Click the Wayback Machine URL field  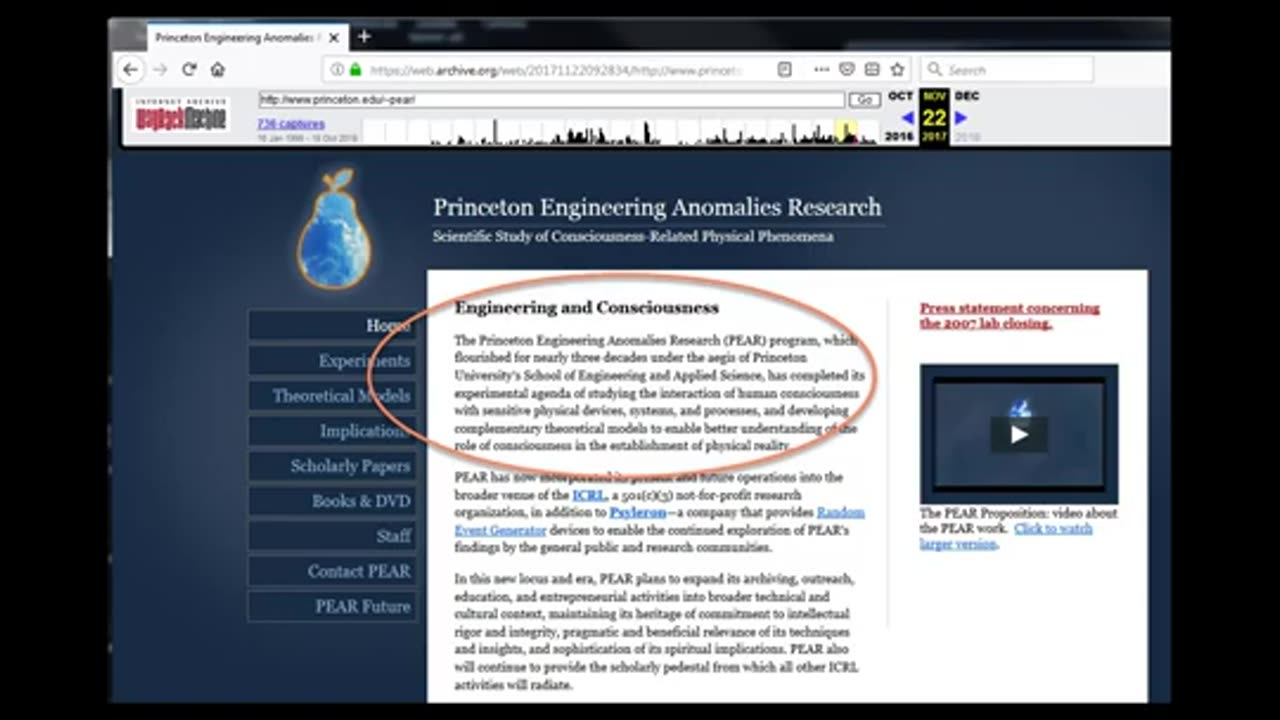tap(551, 100)
